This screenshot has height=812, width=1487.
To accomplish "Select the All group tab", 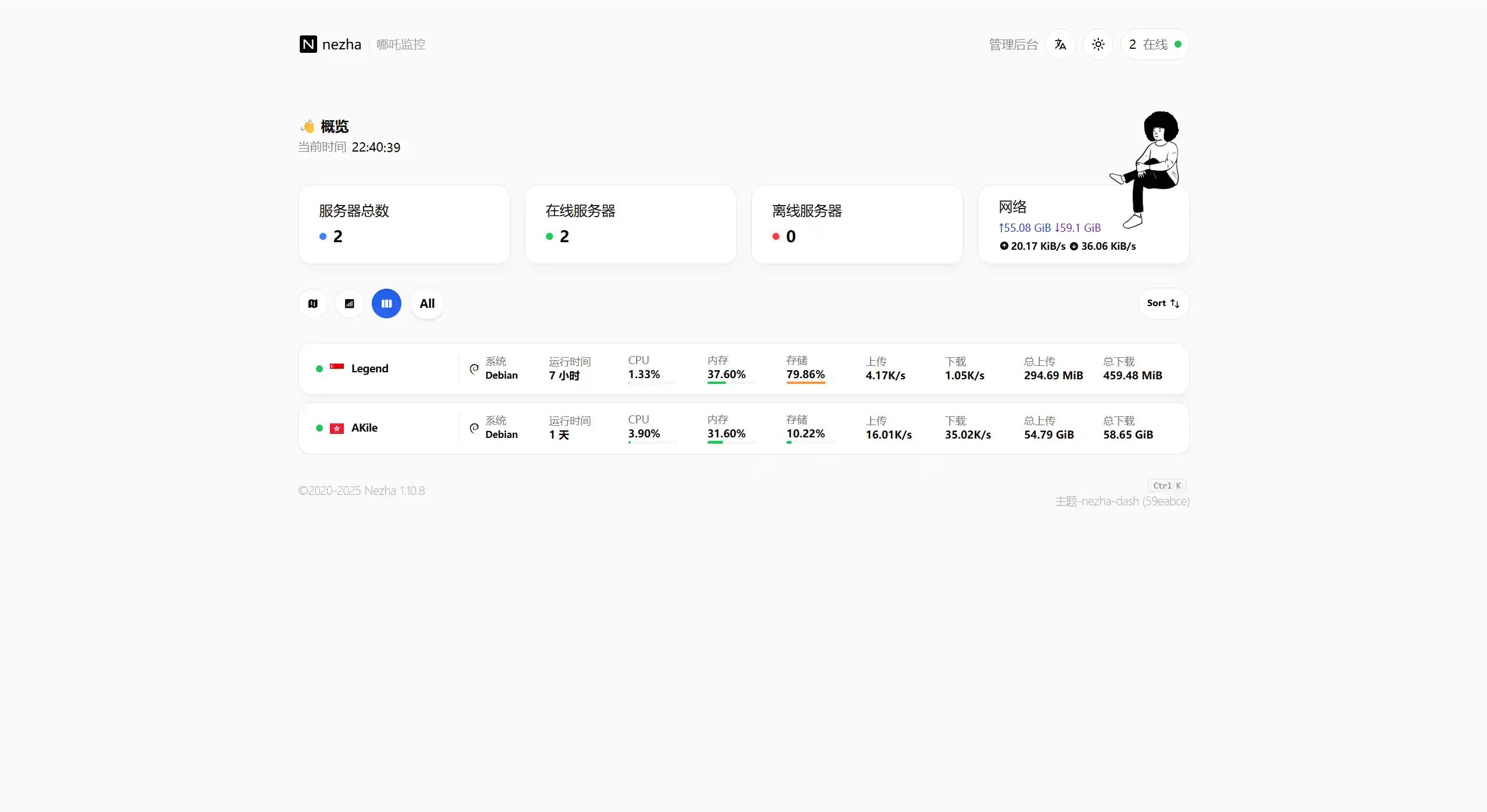I will [427, 303].
